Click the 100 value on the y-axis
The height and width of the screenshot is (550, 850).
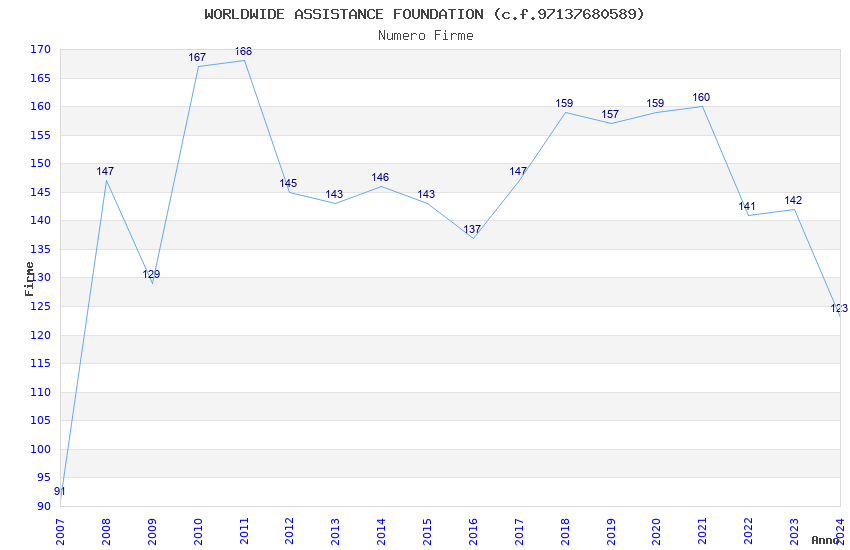coord(41,449)
